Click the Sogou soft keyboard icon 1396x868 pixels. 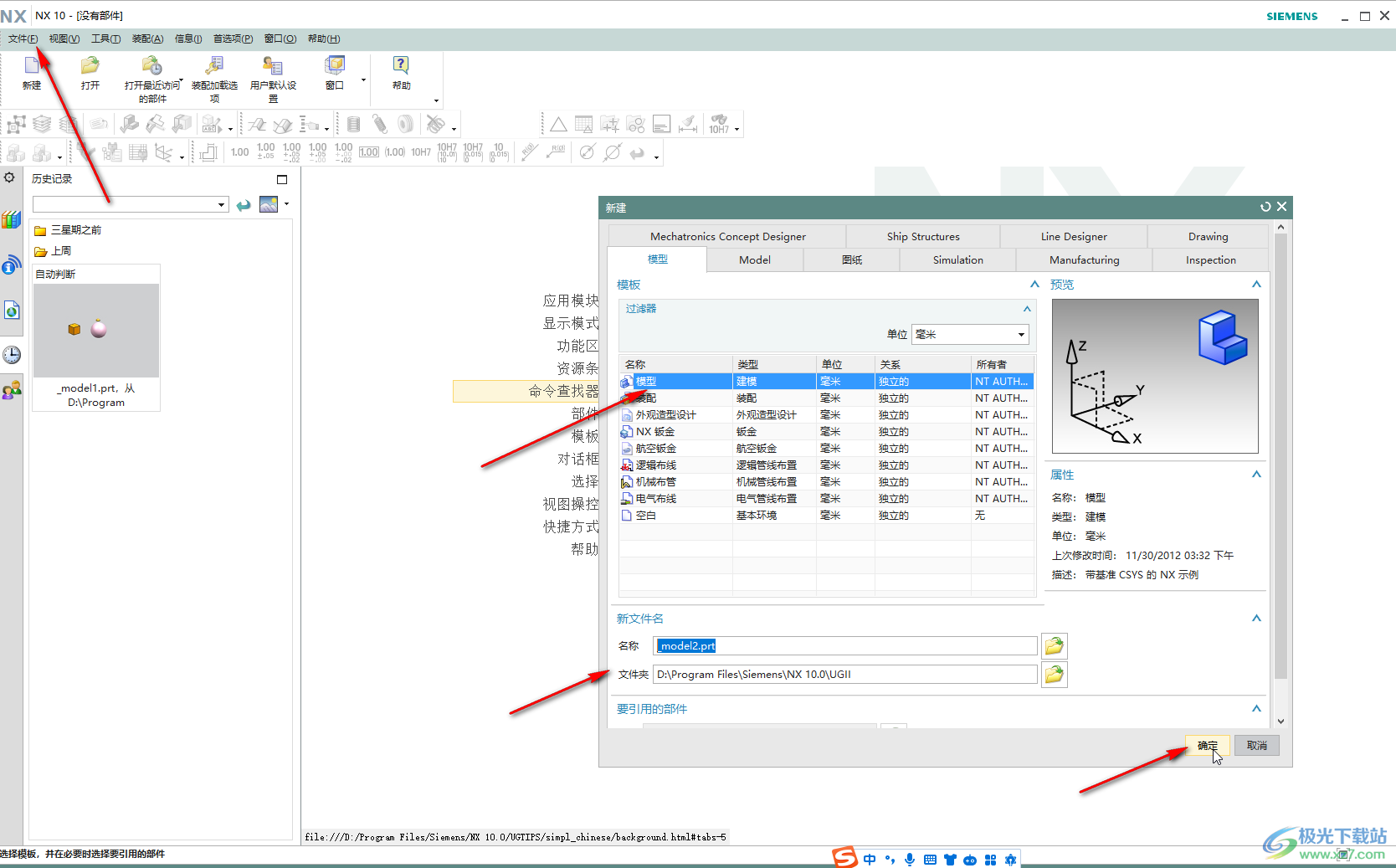(x=930, y=860)
